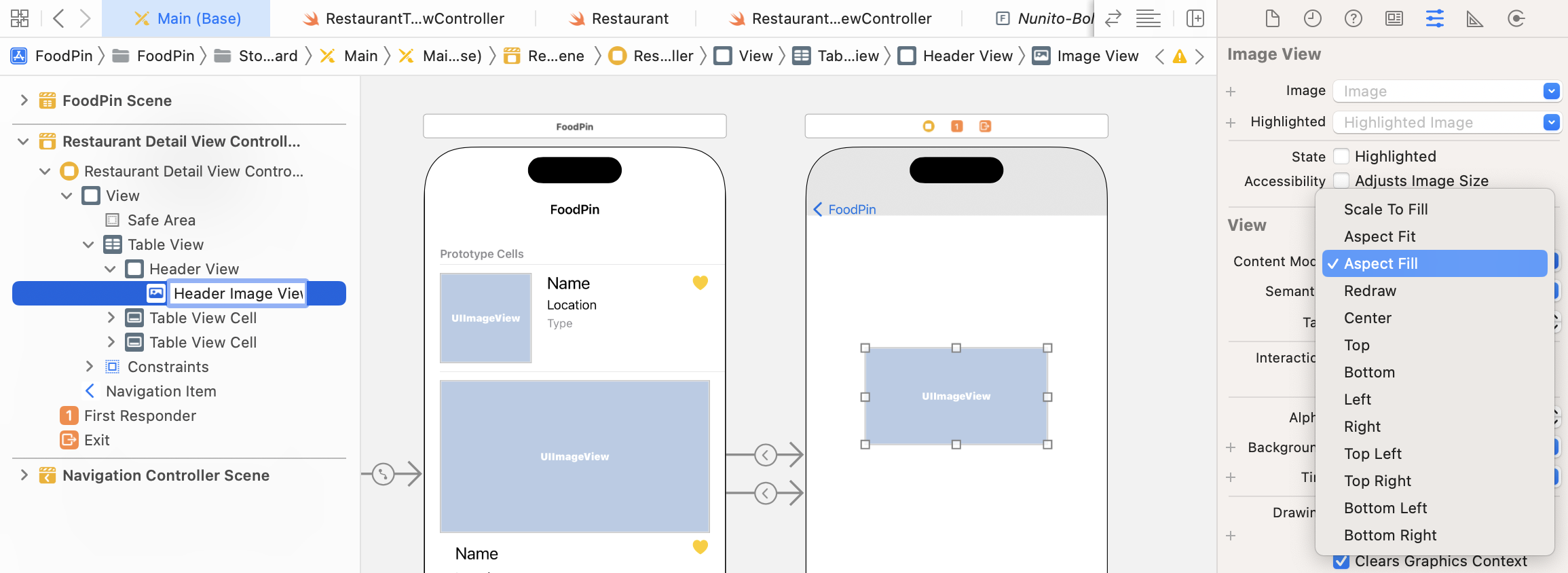Open the Restaurant...ewController tab
Viewport: 1568px width, 573px height.
click(829, 18)
